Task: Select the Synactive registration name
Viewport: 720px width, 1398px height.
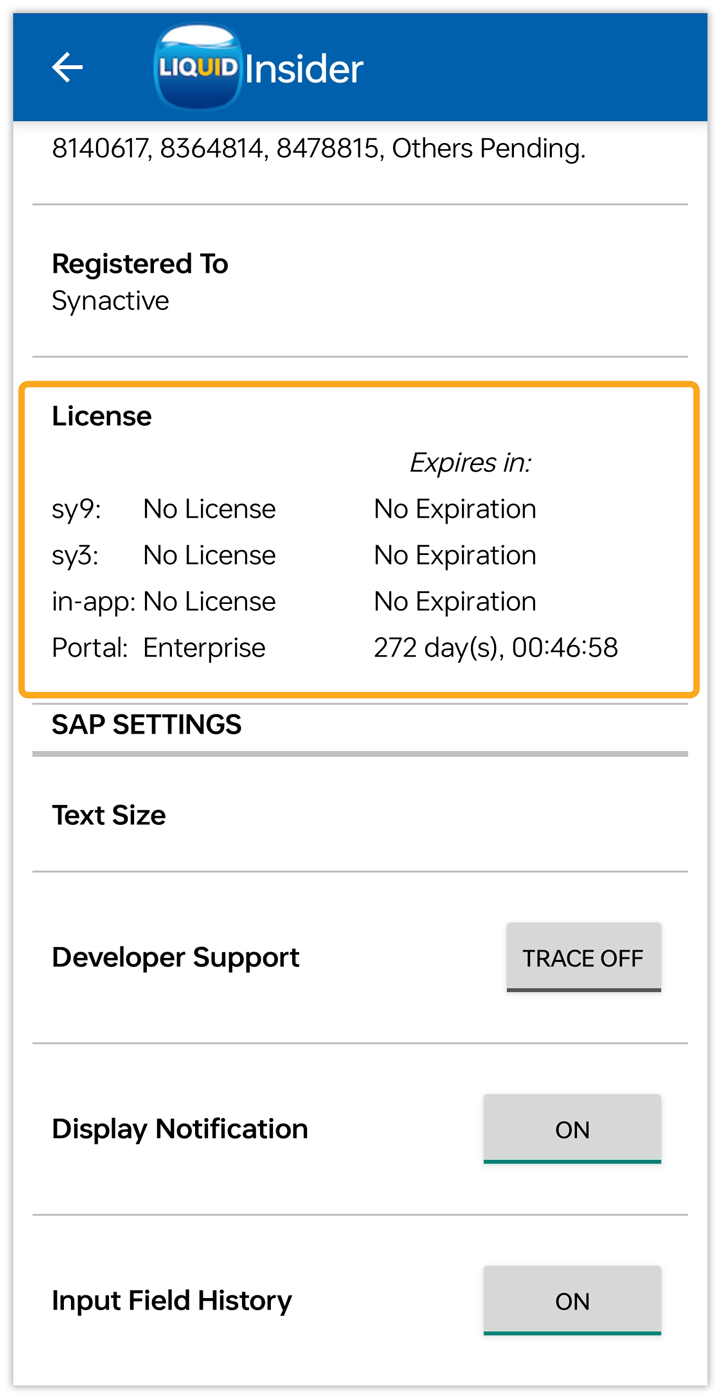Action: (110, 301)
